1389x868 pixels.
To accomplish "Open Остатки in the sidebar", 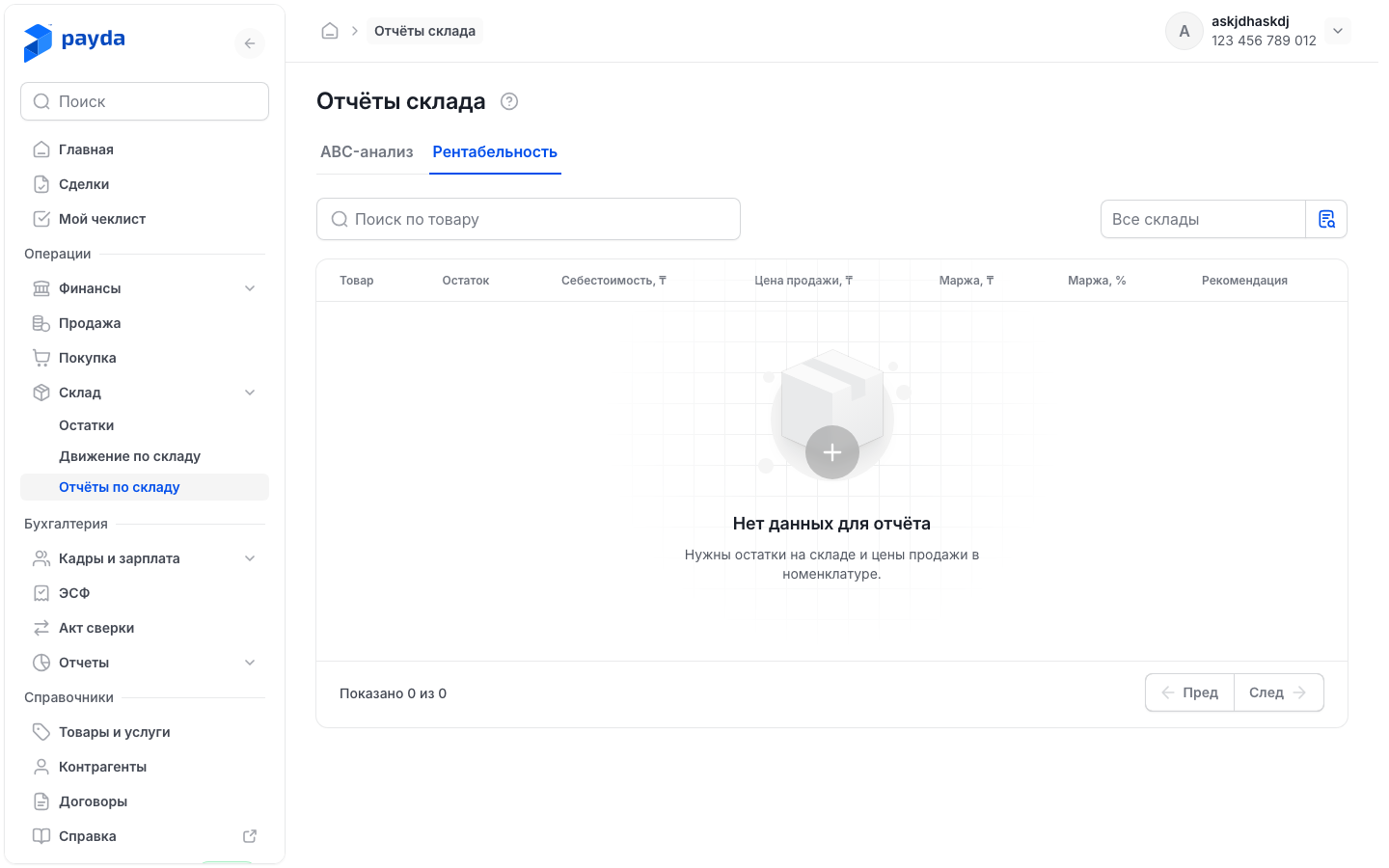I will point(145,425).
